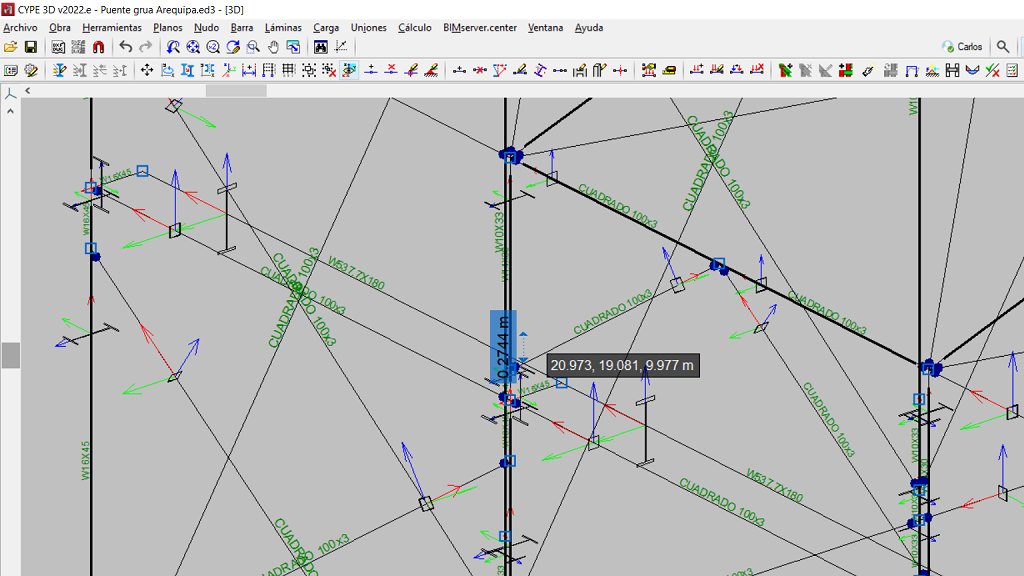This screenshot has width=1024, height=576.
Task: Toggle the highlighted eye visibility icon
Action: 349,70
